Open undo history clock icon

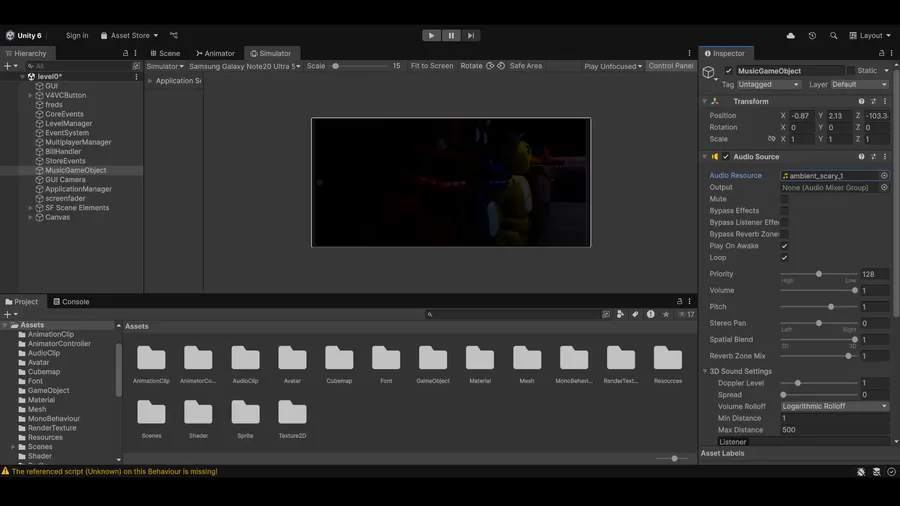pos(812,36)
